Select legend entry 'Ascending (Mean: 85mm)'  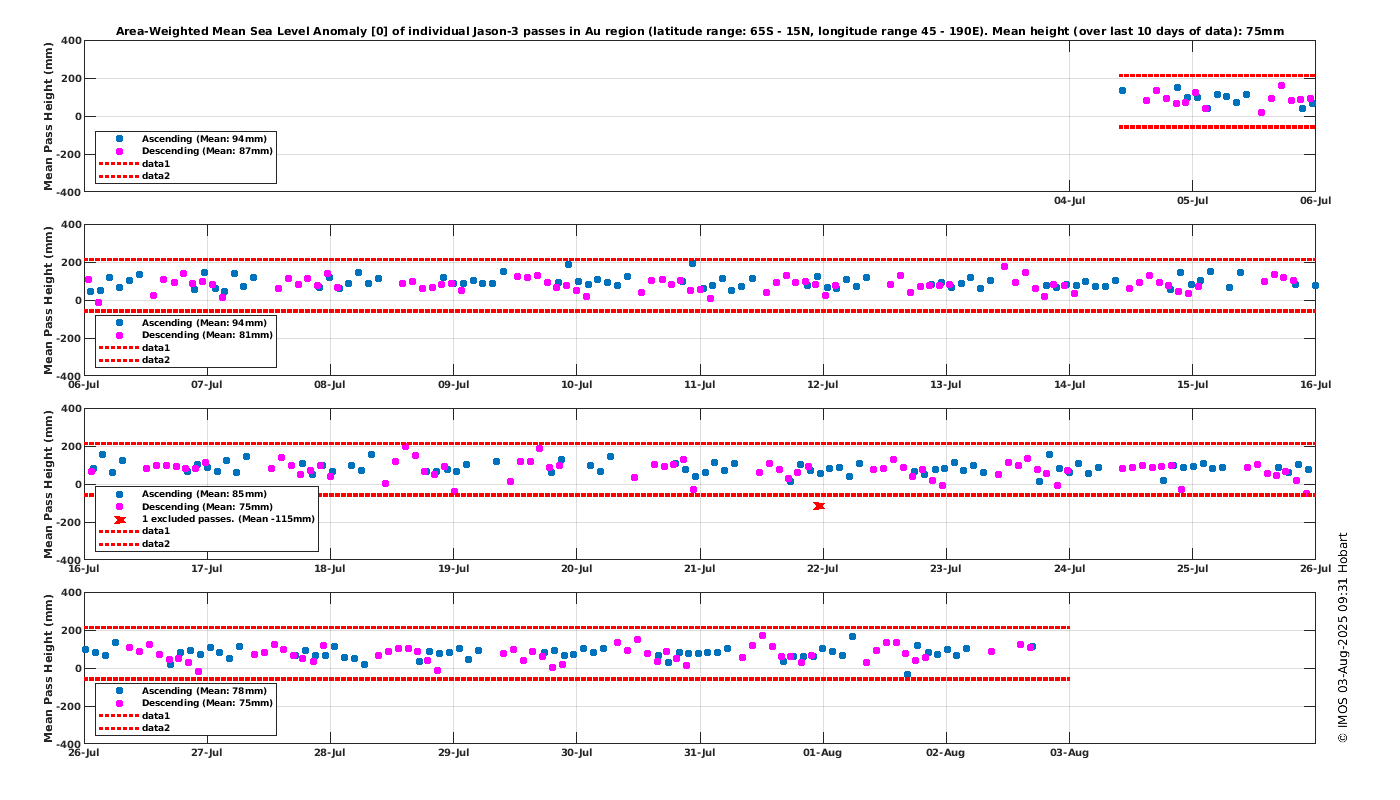pos(204,494)
